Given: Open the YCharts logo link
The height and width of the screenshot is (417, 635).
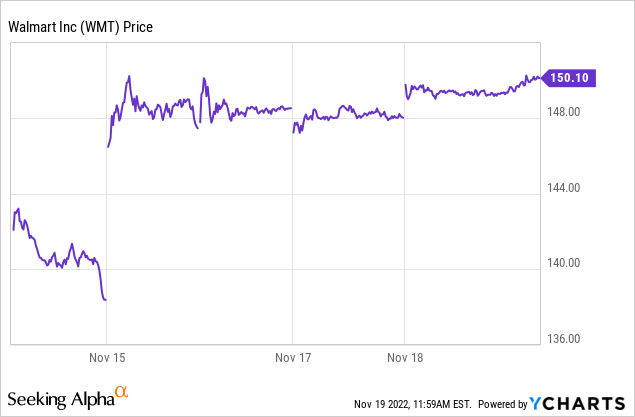Looking at the screenshot, I should (x=582, y=403).
